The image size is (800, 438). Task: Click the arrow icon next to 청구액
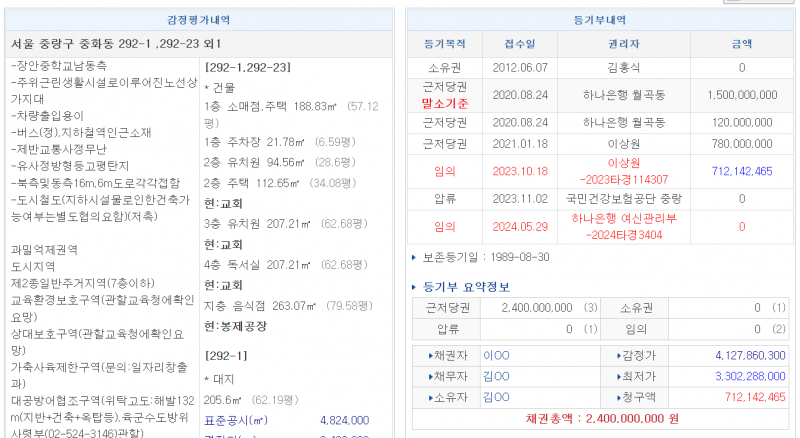pos(618,397)
